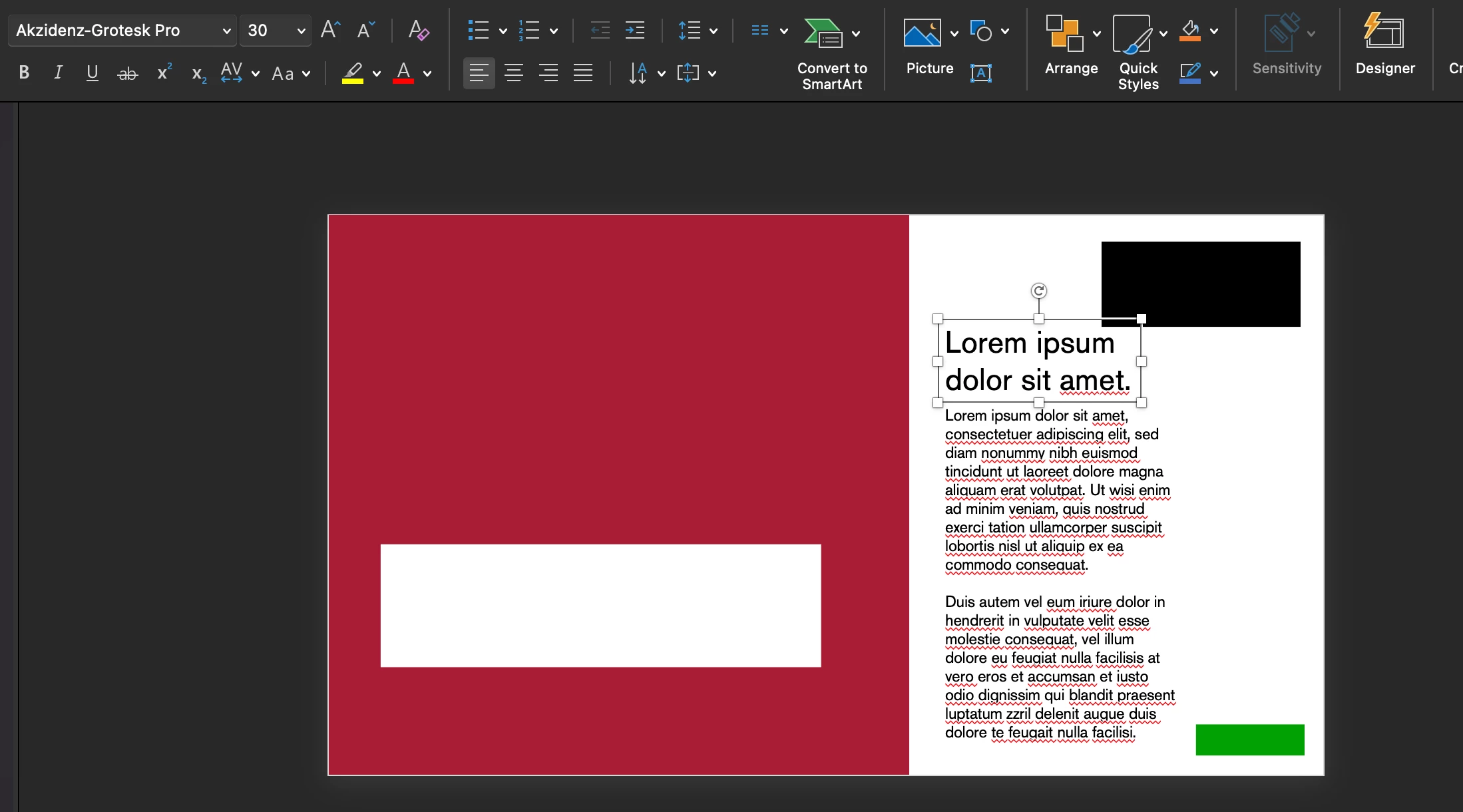Insert a Picture from ribbon
The height and width of the screenshot is (812, 1463).
922,33
